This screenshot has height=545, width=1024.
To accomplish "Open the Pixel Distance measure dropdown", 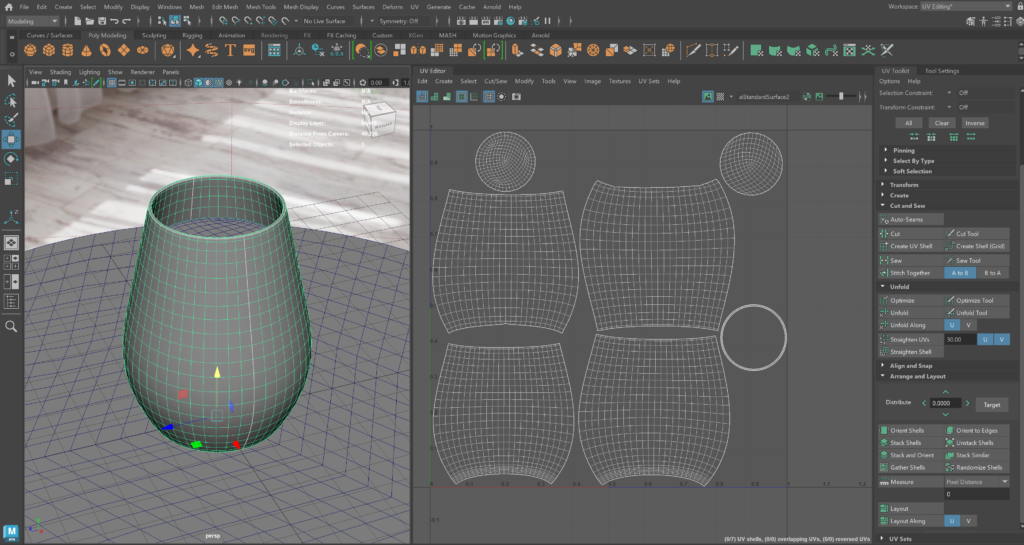I will pyautogui.click(x=977, y=482).
